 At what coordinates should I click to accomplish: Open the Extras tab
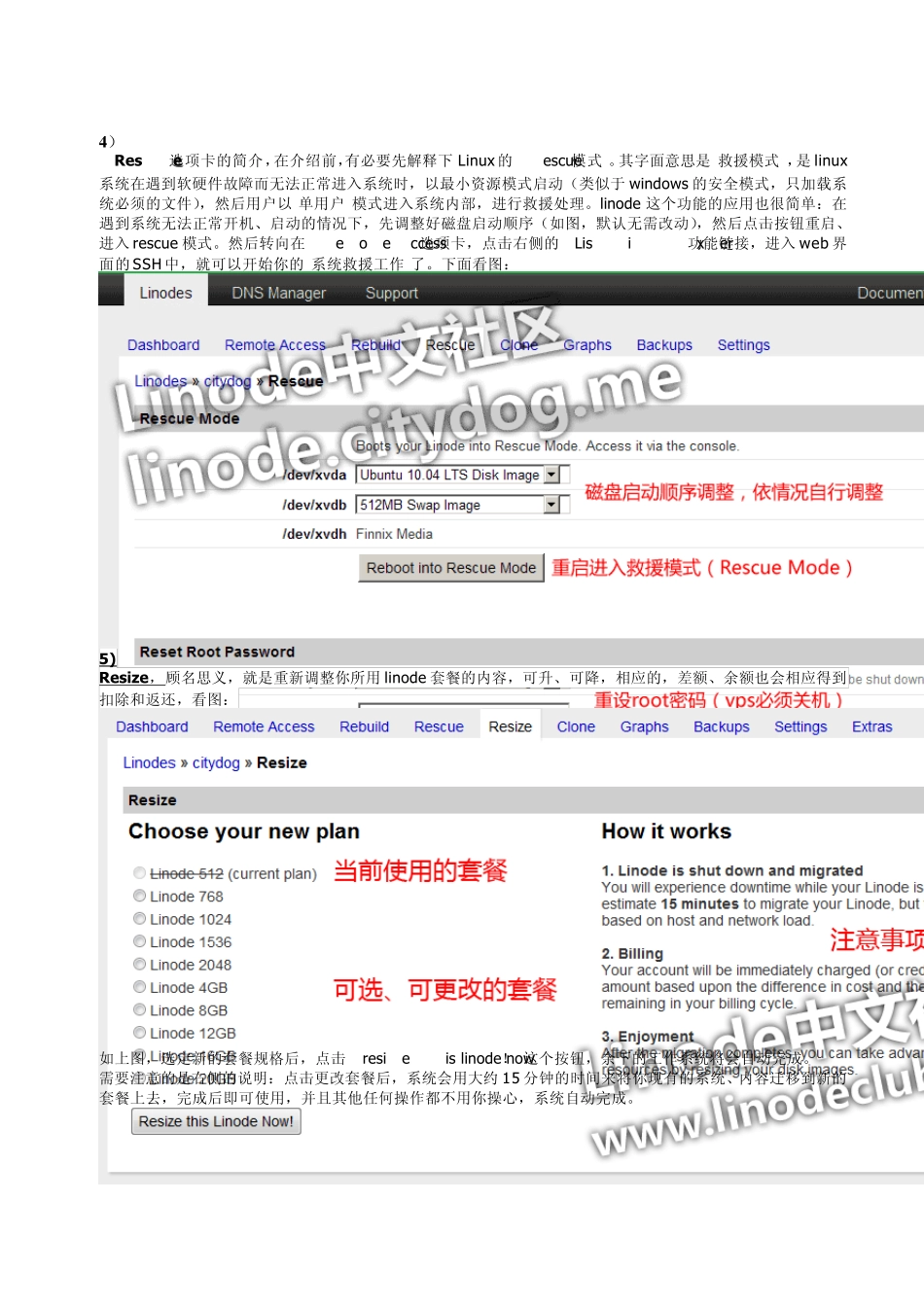871,726
